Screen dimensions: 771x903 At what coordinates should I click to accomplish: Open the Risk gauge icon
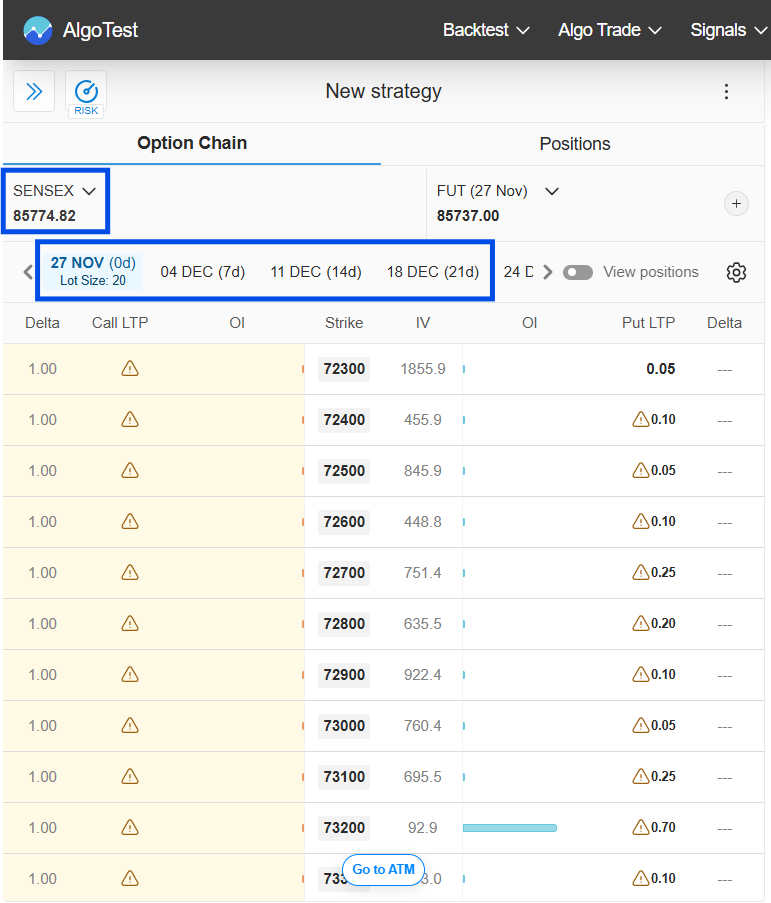pos(86,93)
